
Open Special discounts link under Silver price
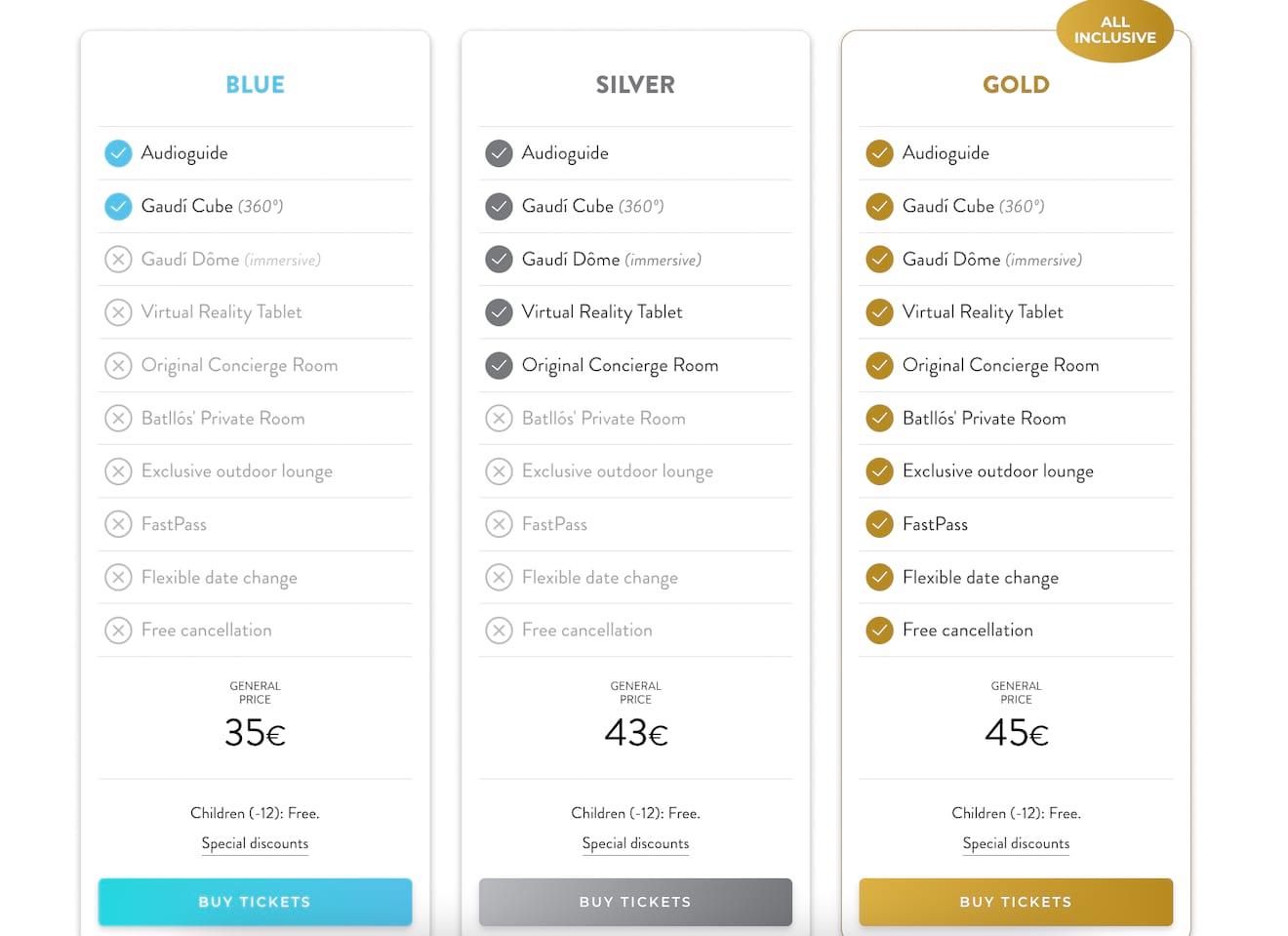click(x=635, y=843)
